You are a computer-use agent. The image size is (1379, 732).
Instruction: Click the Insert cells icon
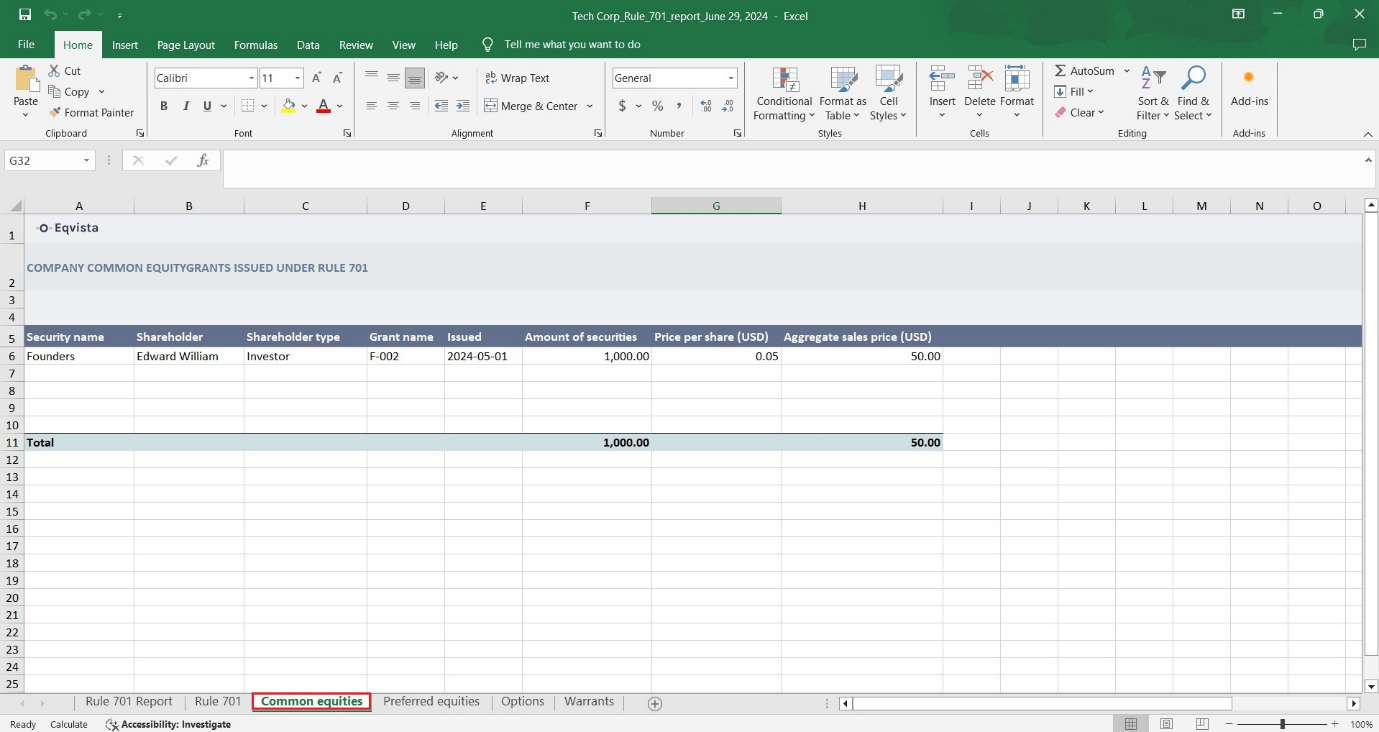tap(942, 80)
